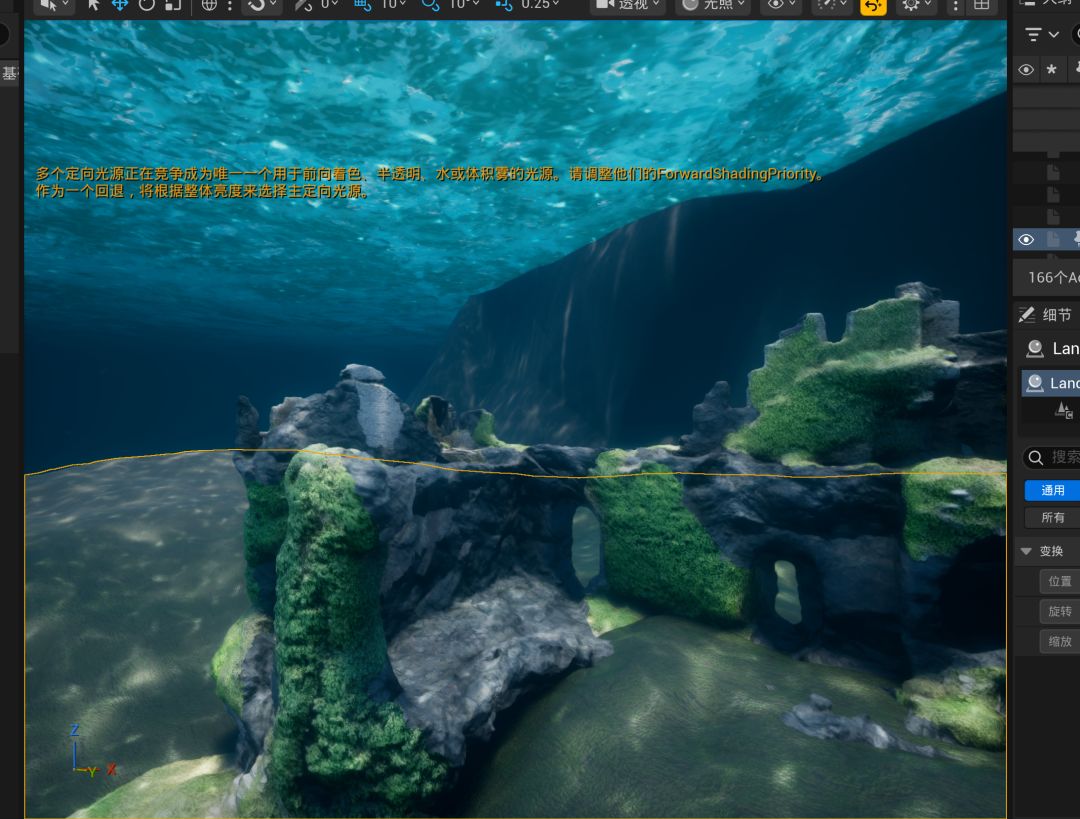This screenshot has width=1080, height=819.
Task: Click the XYZ axis orientation gizmo
Action: point(92,751)
